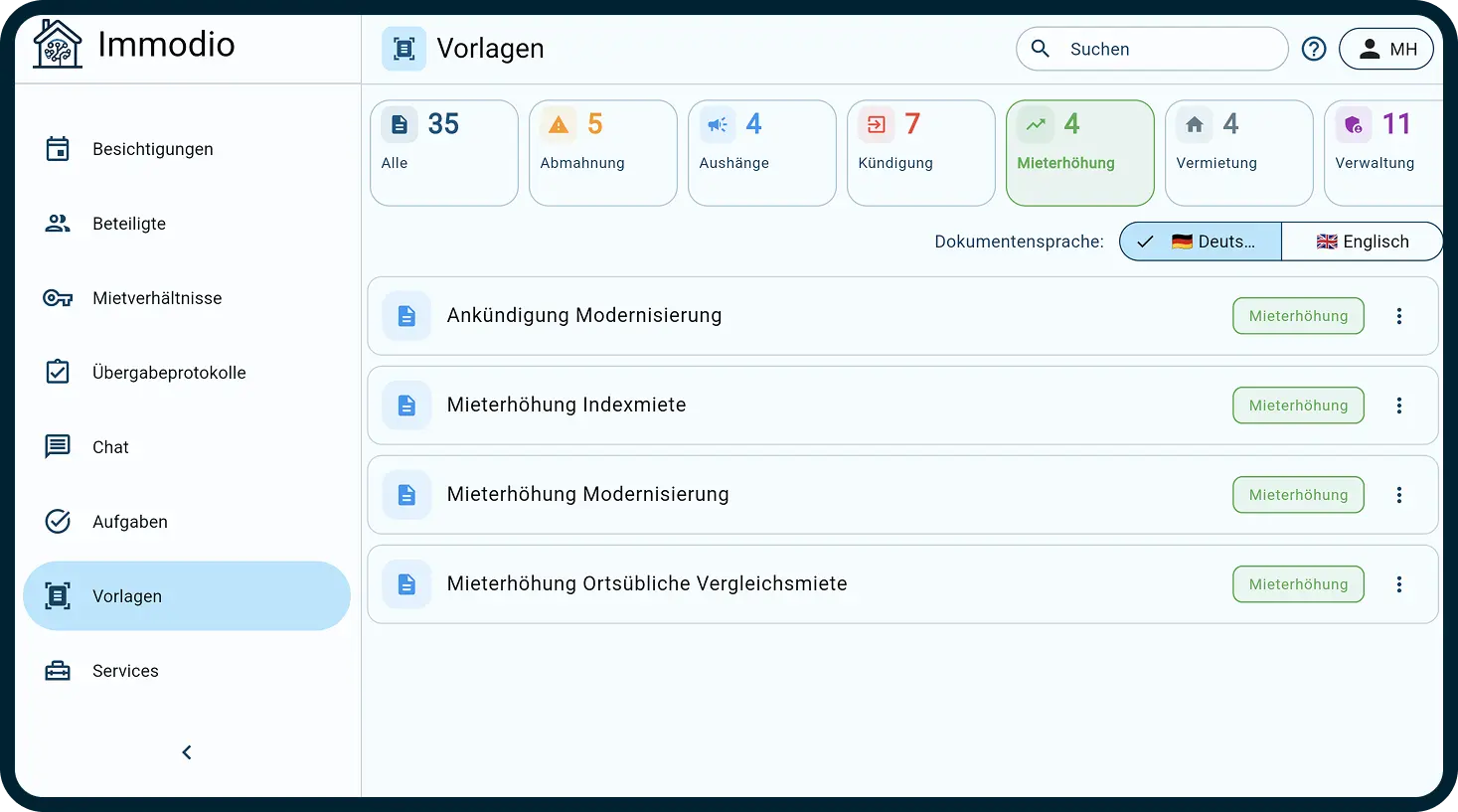Click the house icon in Vermietung card
This screenshot has width=1458, height=812.
1195,124
